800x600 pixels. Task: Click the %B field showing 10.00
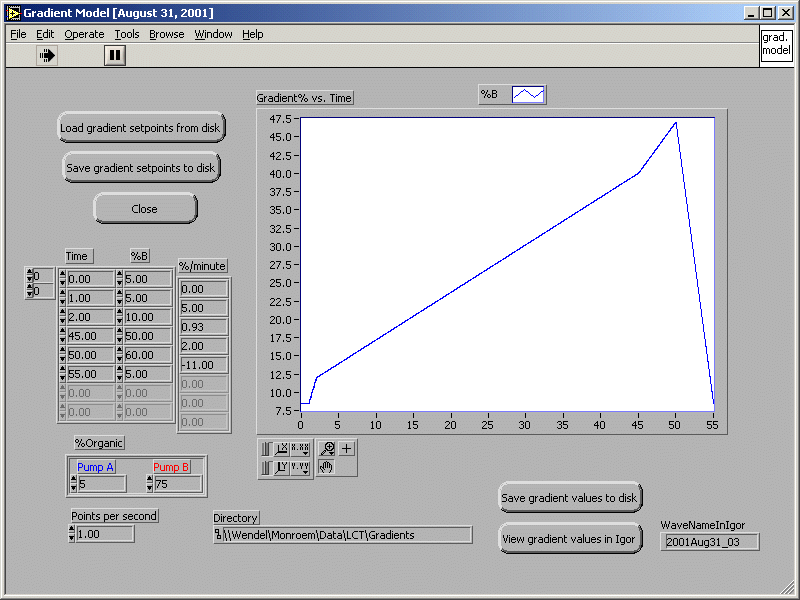[x=148, y=317]
